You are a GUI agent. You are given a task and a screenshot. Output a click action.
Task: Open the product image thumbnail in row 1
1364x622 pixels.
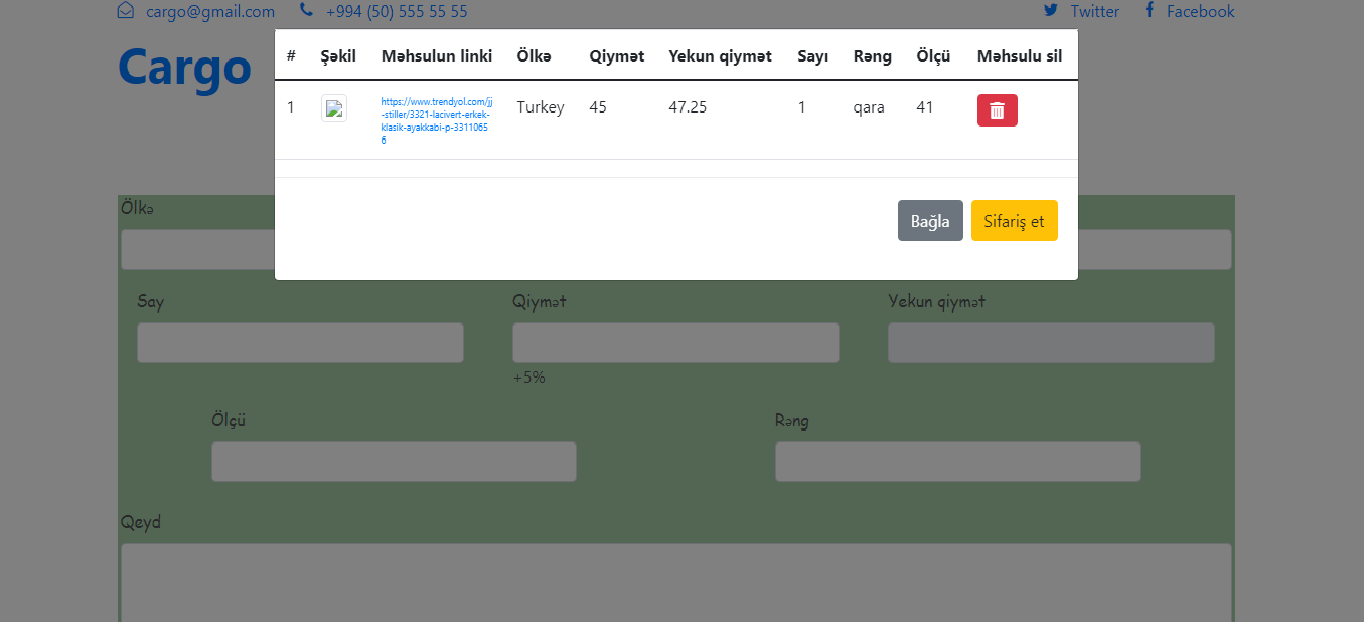tap(334, 108)
